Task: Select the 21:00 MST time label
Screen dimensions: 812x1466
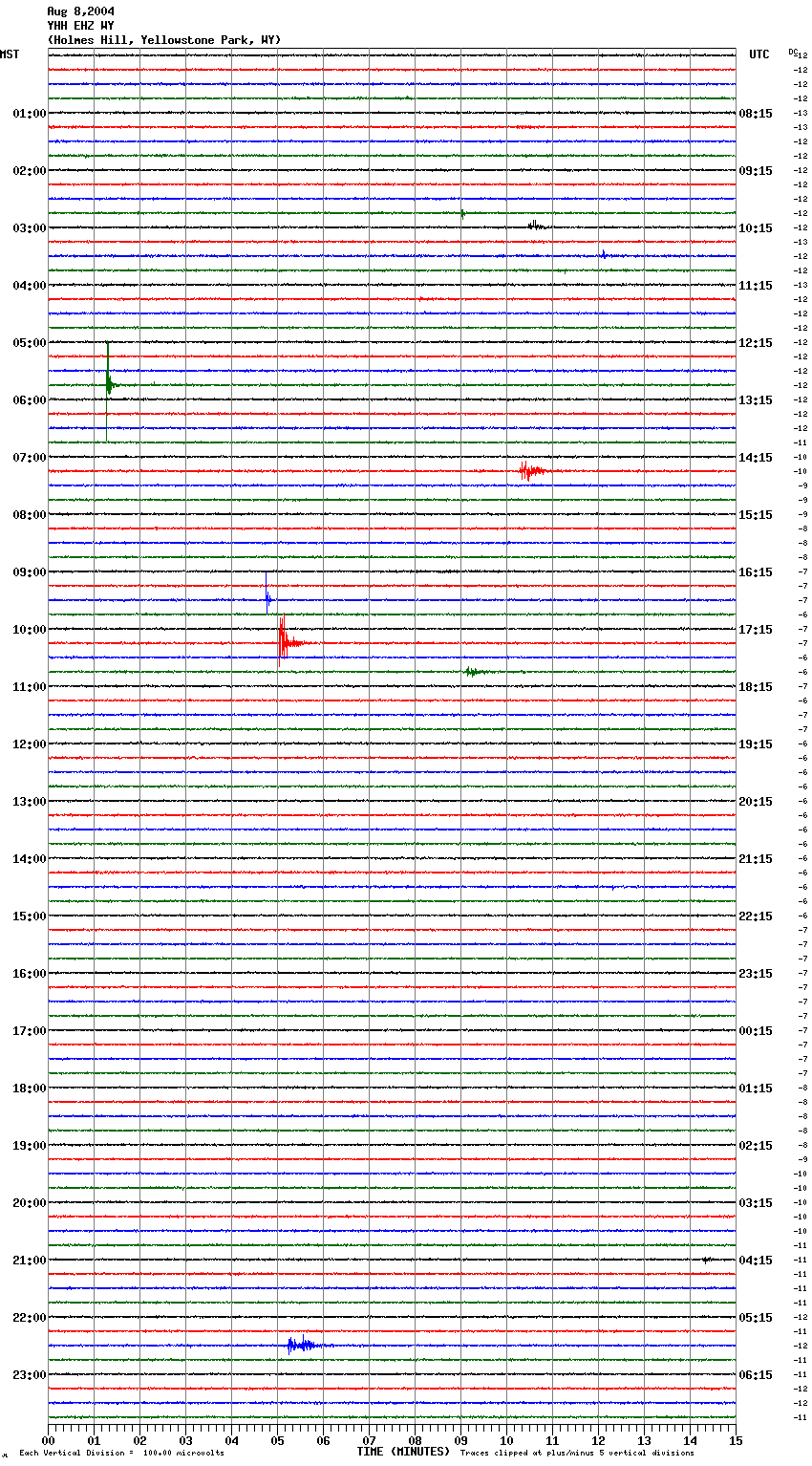Action: pyautogui.click(x=30, y=1261)
